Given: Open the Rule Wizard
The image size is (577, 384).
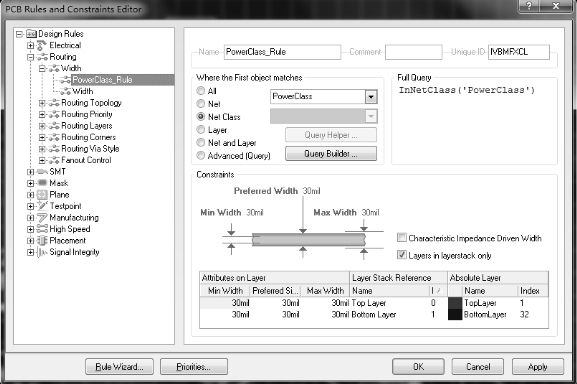Looking at the screenshot, I should point(119,367).
